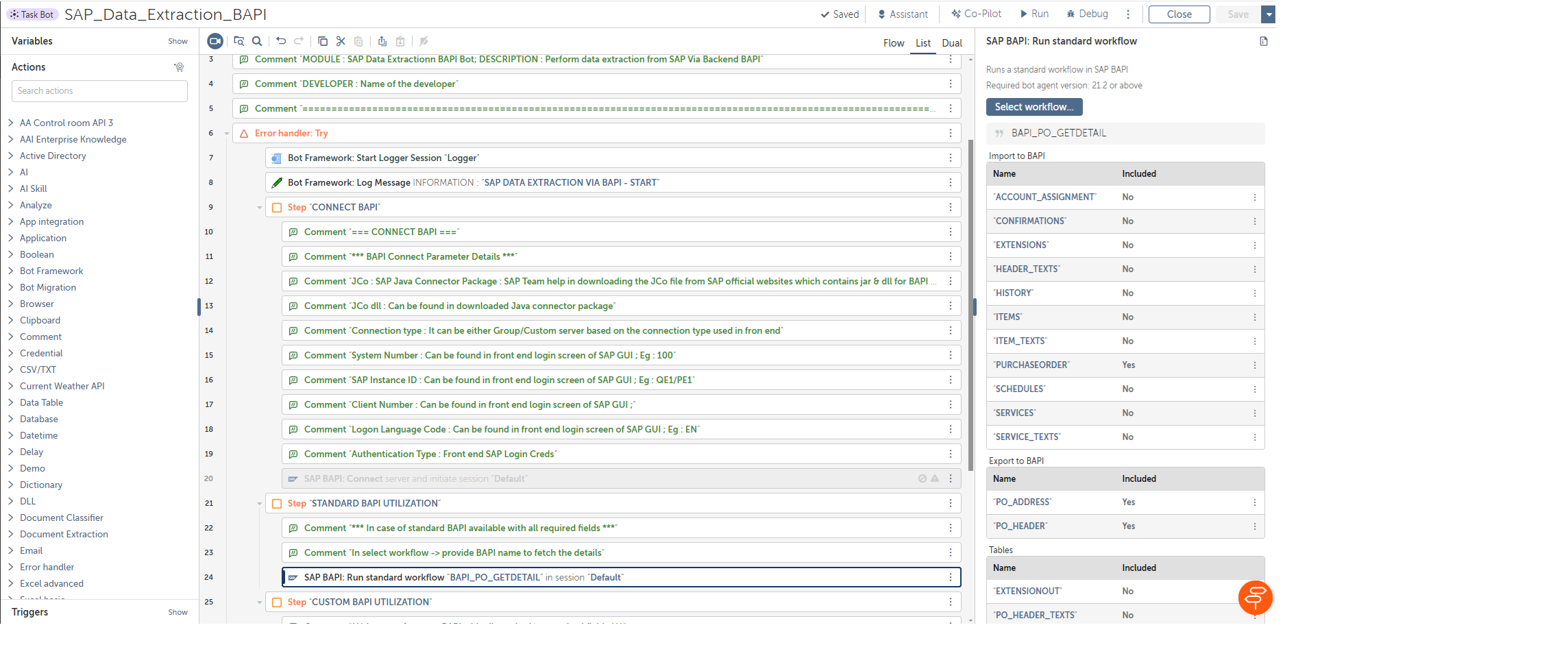Open options for line 21 STANDARD BAPI UTILIZATION
Viewport: 1568px width, 658px height.
(951, 503)
